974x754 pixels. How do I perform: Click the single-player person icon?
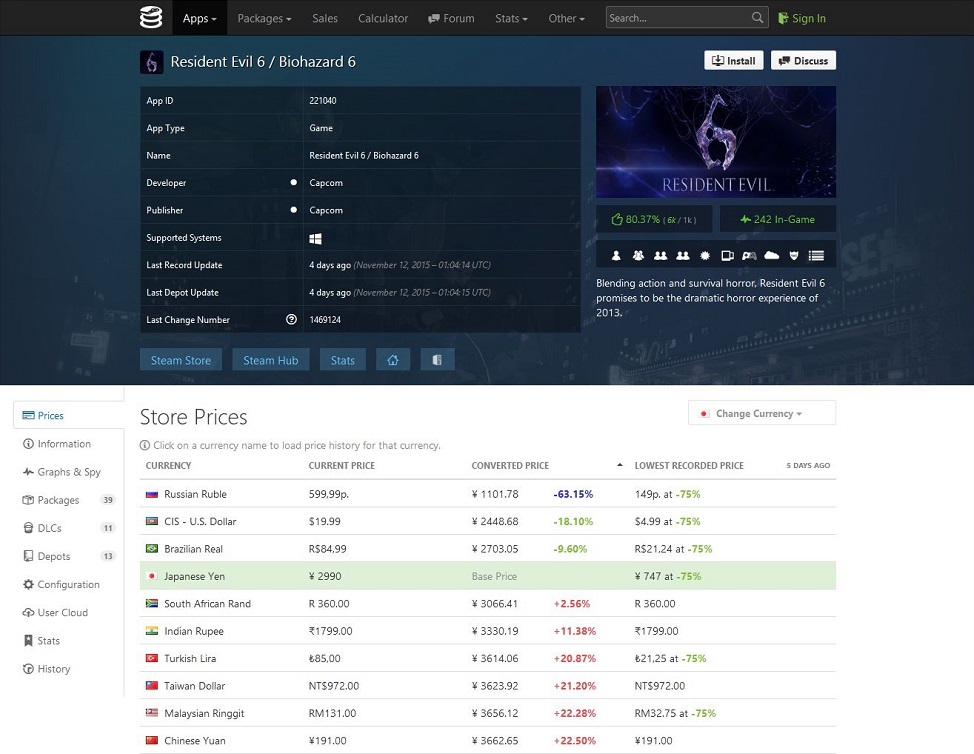click(x=616, y=256)
